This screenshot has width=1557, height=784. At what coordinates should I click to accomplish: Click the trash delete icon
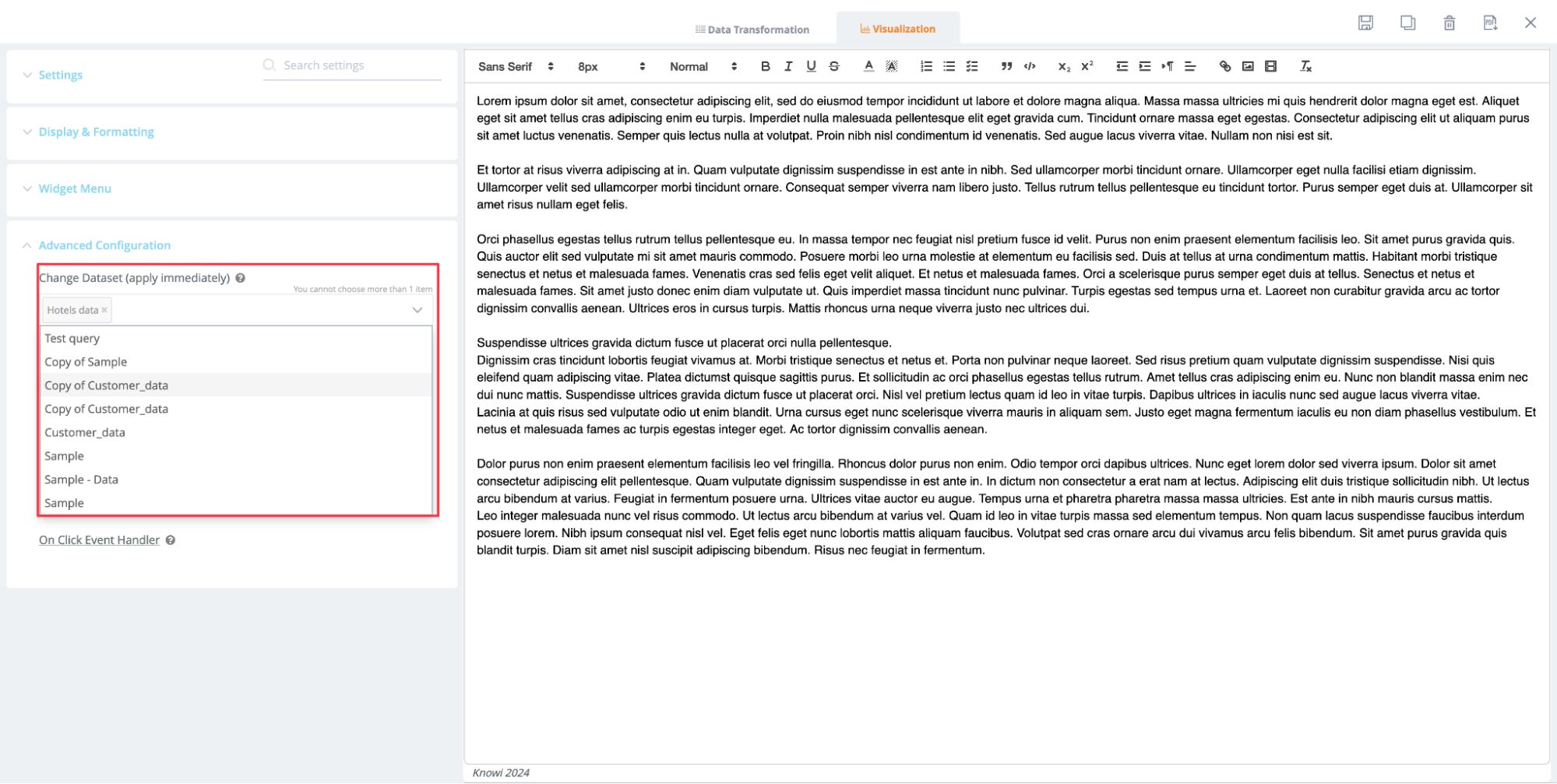click(x=1449, y=23)
